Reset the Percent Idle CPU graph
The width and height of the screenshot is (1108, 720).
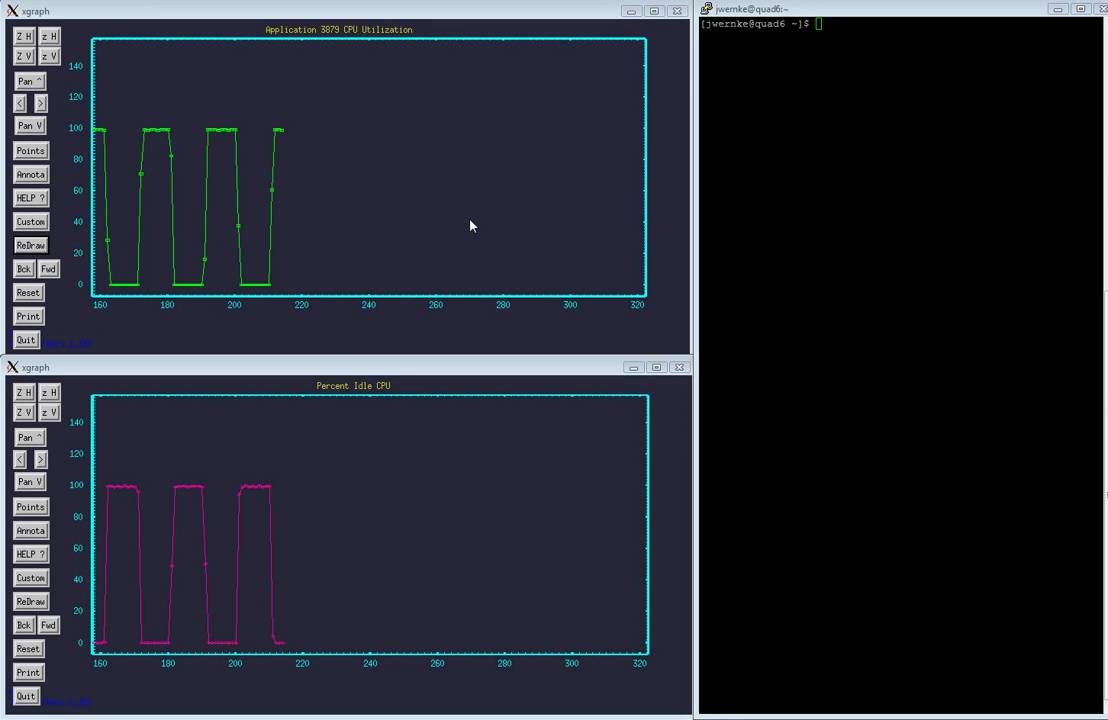click(x=28, y=649)
